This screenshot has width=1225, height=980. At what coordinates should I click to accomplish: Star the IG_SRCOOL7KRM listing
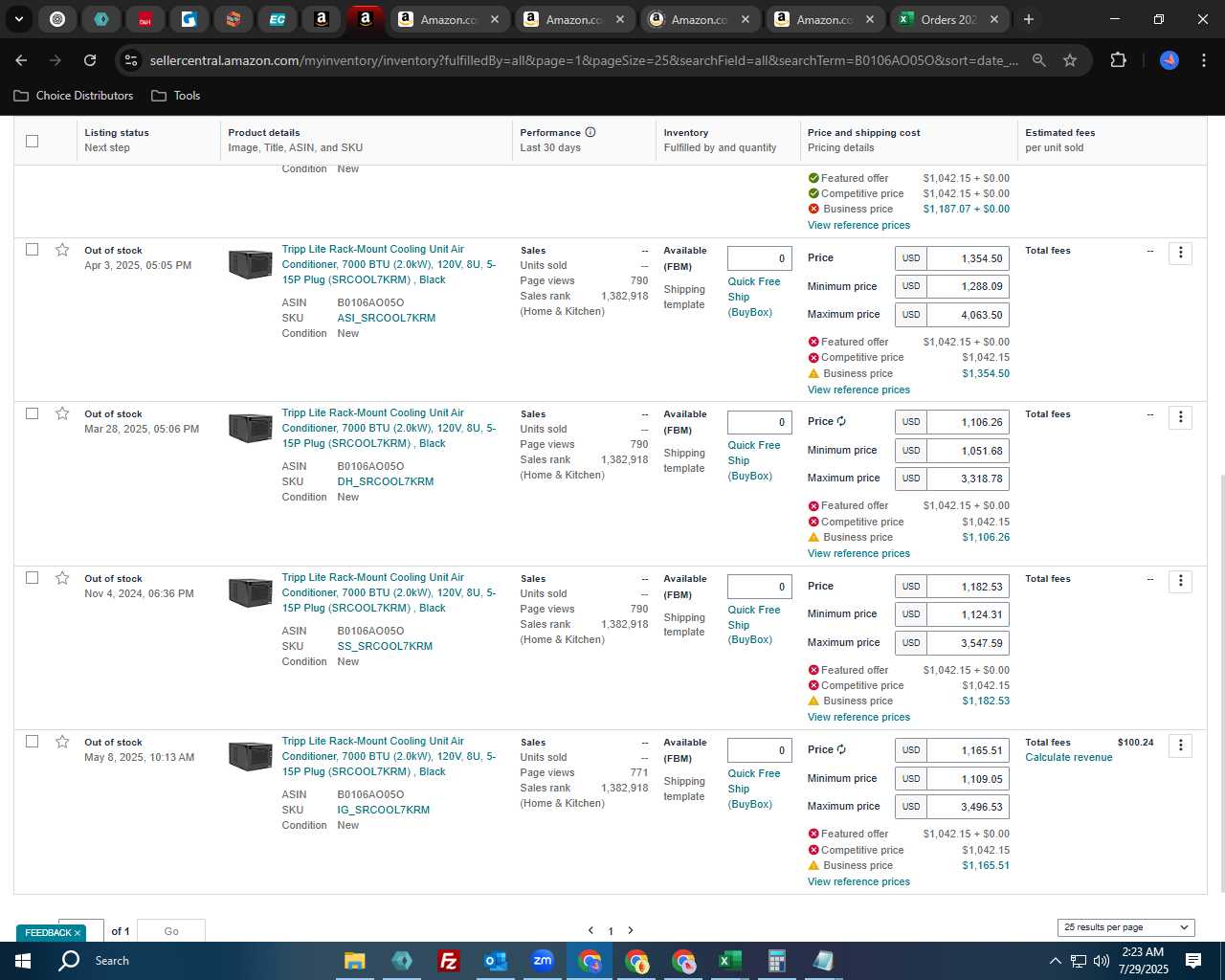[62, 742]
